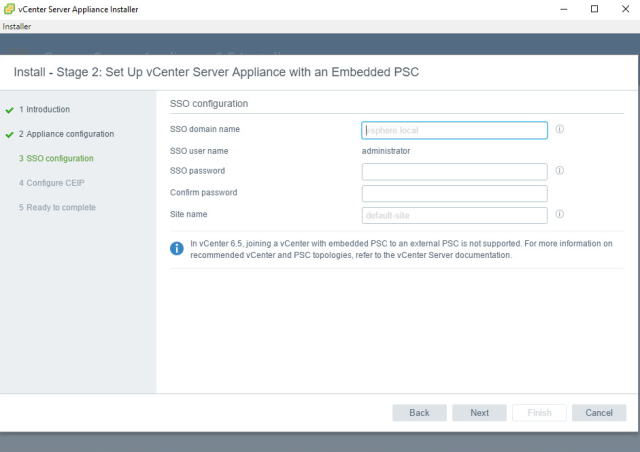Close the installer window
Image resolution: width=640 pixels, height=452 pixels.
pos(625,9)
